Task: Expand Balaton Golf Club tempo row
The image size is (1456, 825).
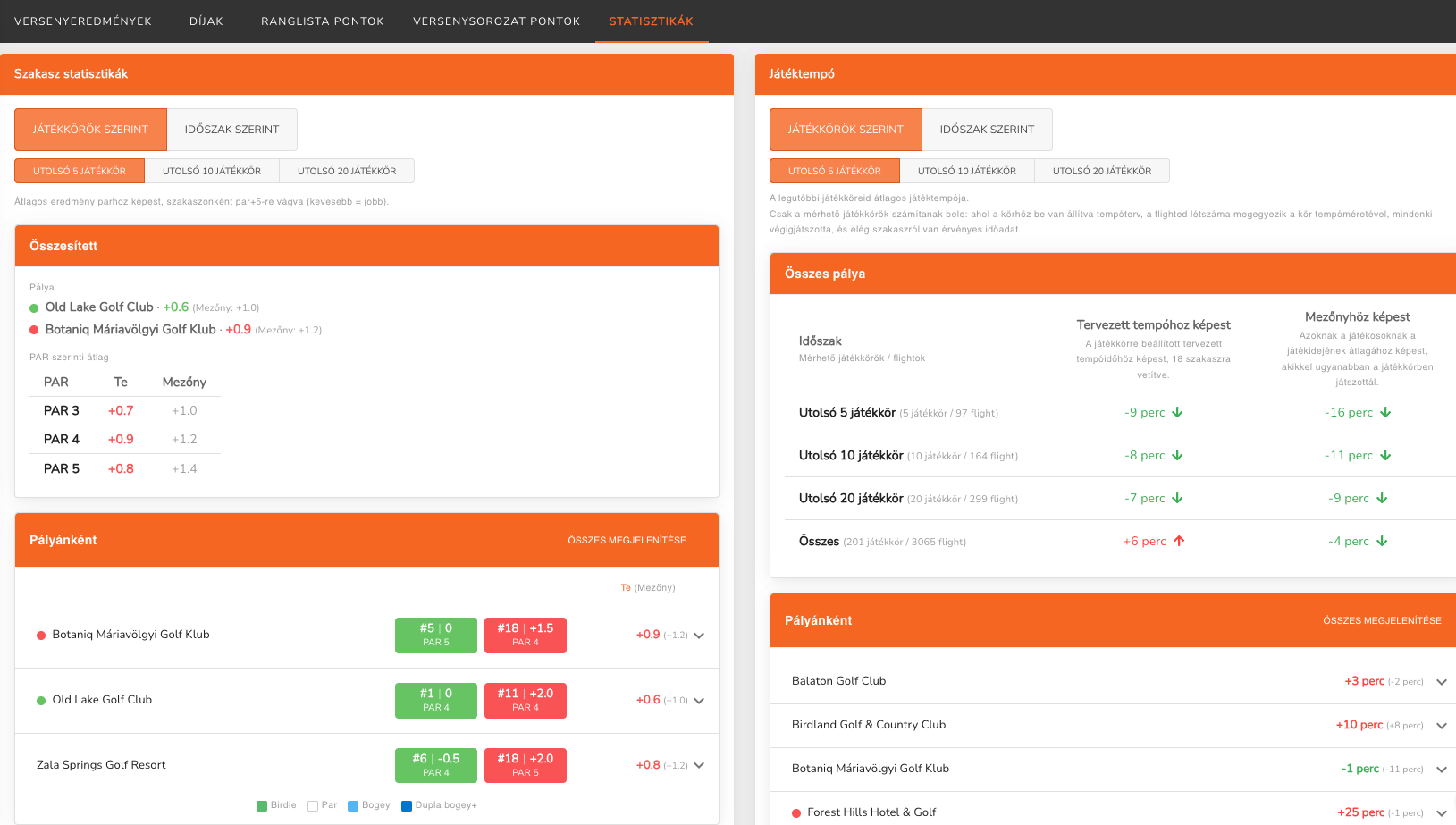Action: (x=1442, y=682)
